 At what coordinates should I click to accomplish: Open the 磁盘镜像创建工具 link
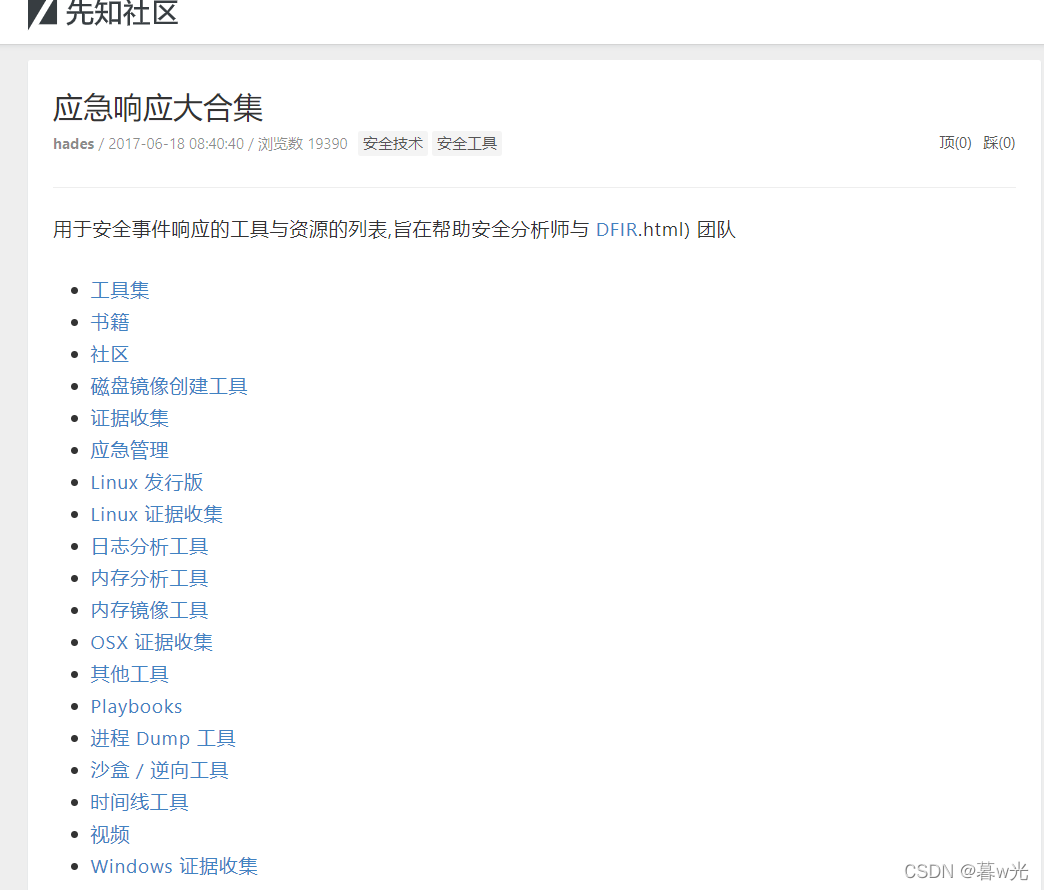169,386
